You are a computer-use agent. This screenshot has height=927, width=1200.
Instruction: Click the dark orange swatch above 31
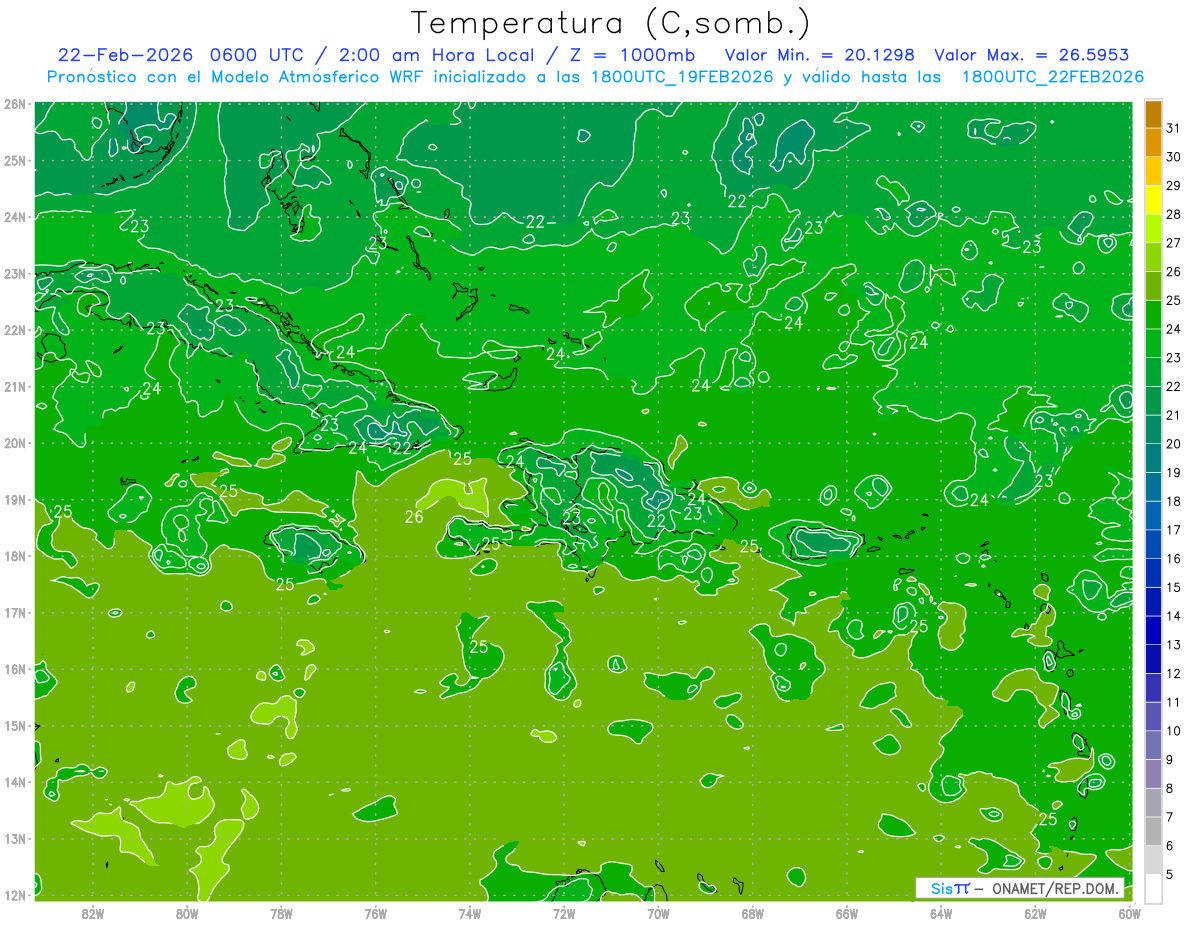pos(1154,113)
